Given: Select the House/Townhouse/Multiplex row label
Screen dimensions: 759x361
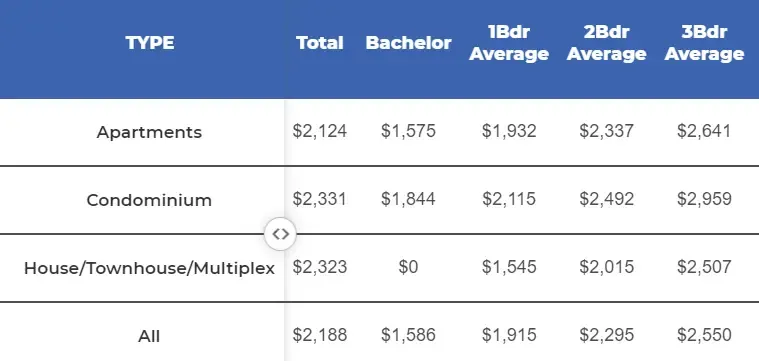Looking at the screenshot, I should (x=149, y=268).
